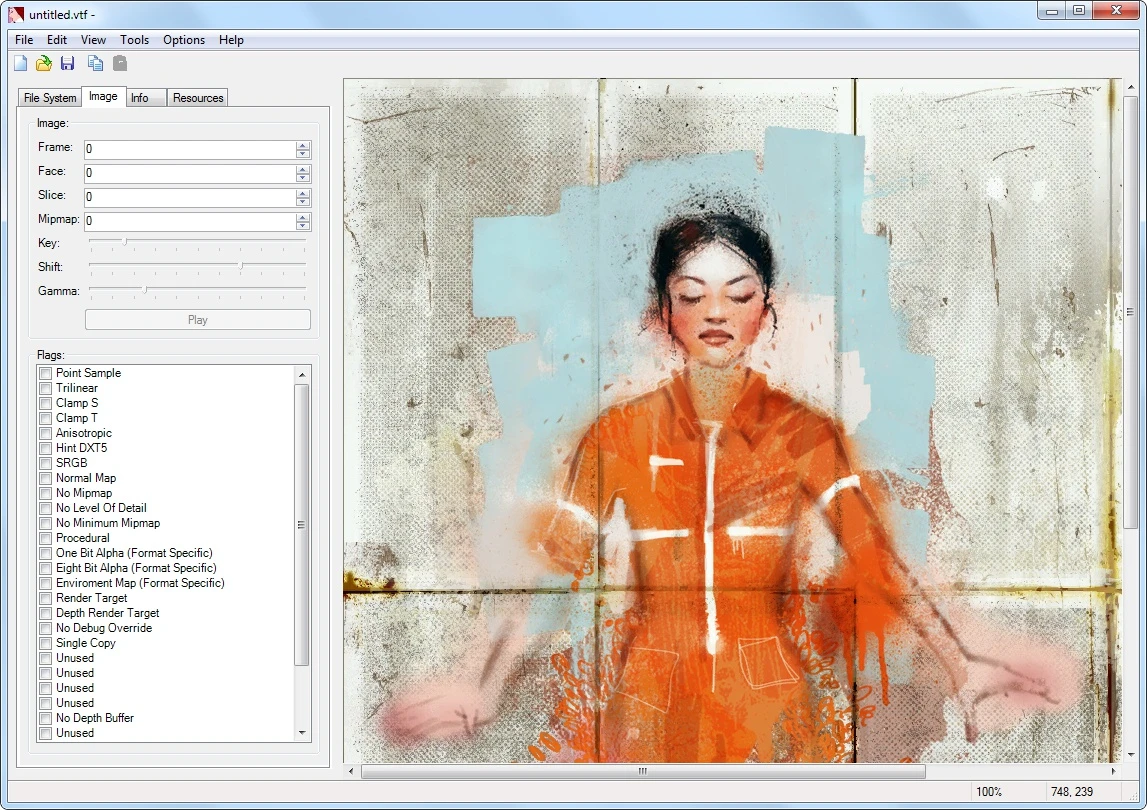Open a file using the folder toolbar icon
Image resolution: width=1147 pixels, height=810 pixels.
tap(44, 64)
